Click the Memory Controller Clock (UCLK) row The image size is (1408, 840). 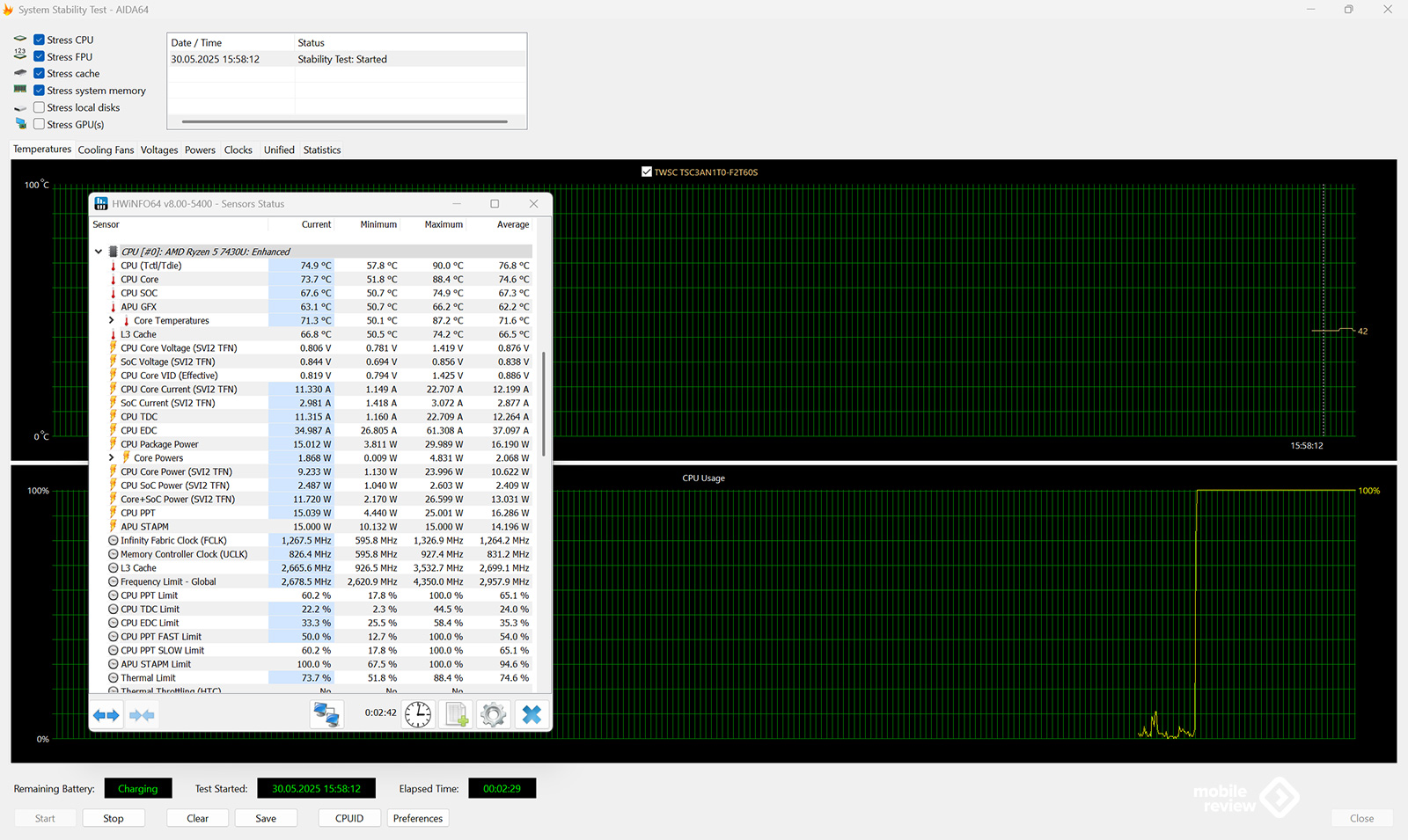[312, 554]
